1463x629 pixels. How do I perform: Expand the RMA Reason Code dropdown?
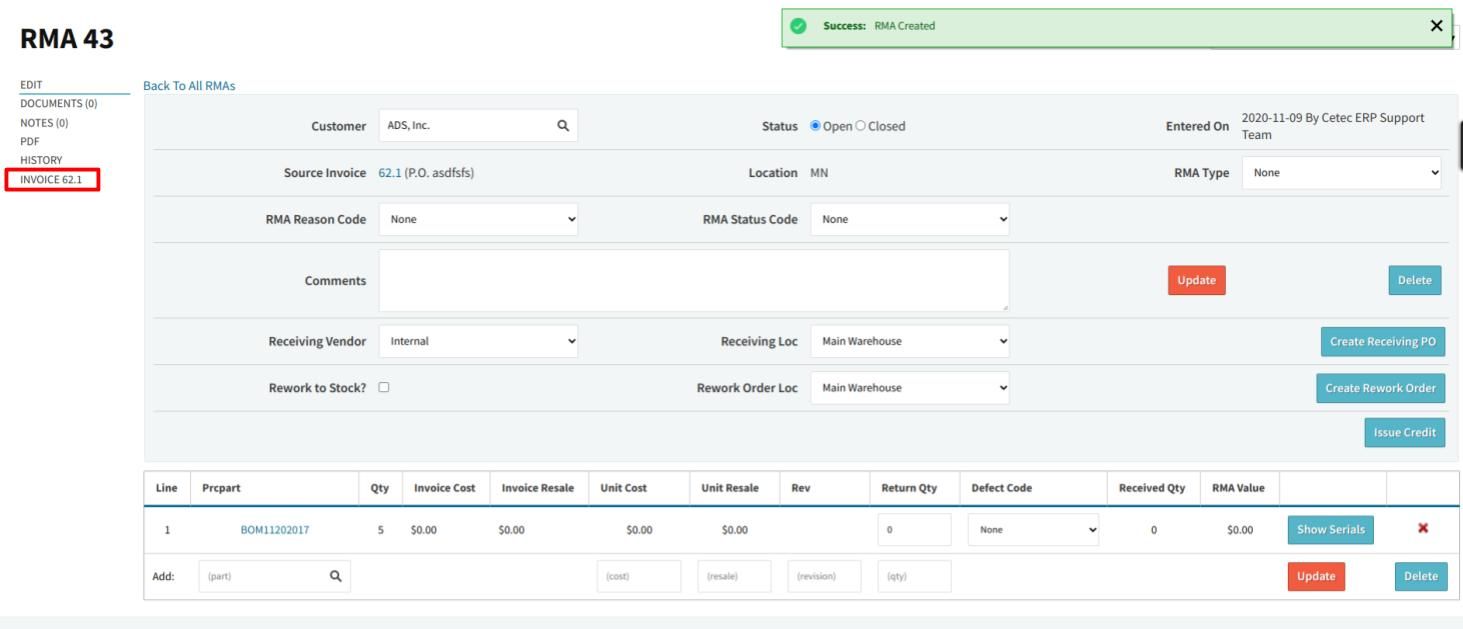click(x=478, y=220)
